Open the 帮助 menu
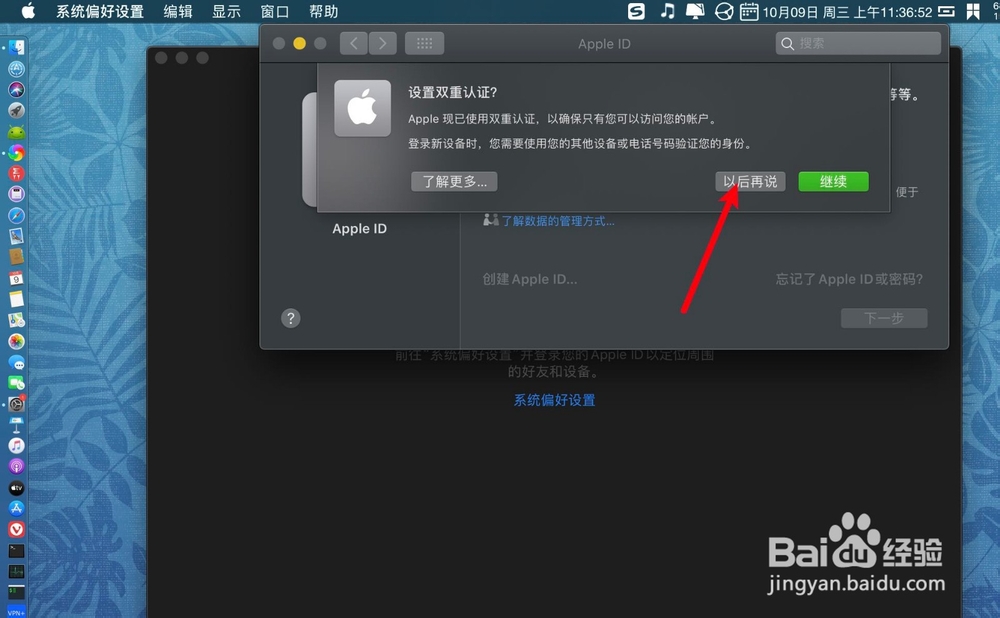Image resolution: width=1000 pixels, height=618 pixels. [x=322, y=11]
